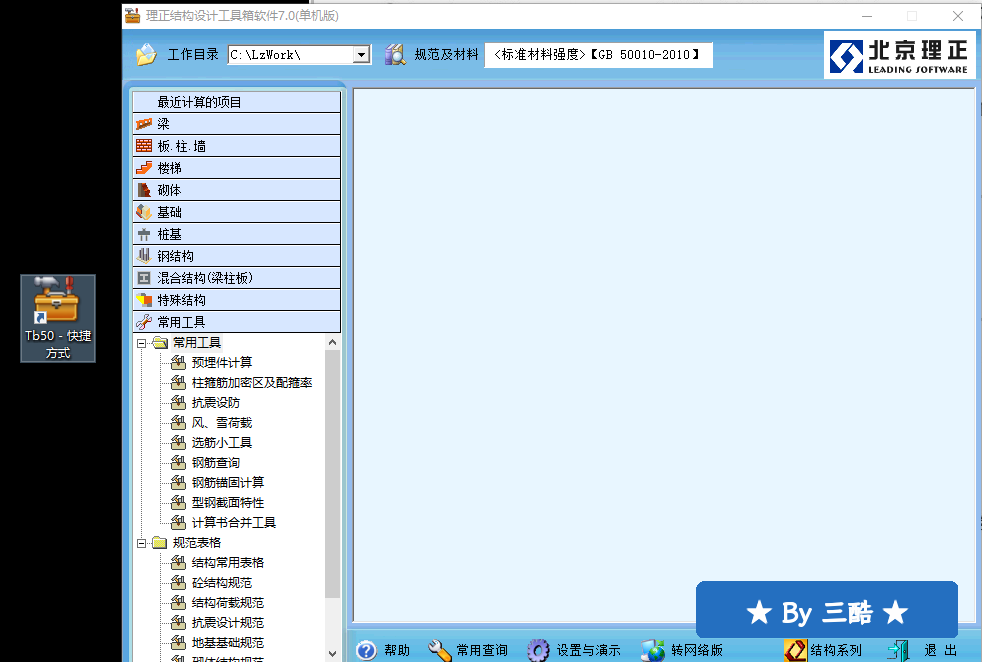982x662 pixels.
Task: Open 抗震设计规范 tree item
Action: click(228, 623)
